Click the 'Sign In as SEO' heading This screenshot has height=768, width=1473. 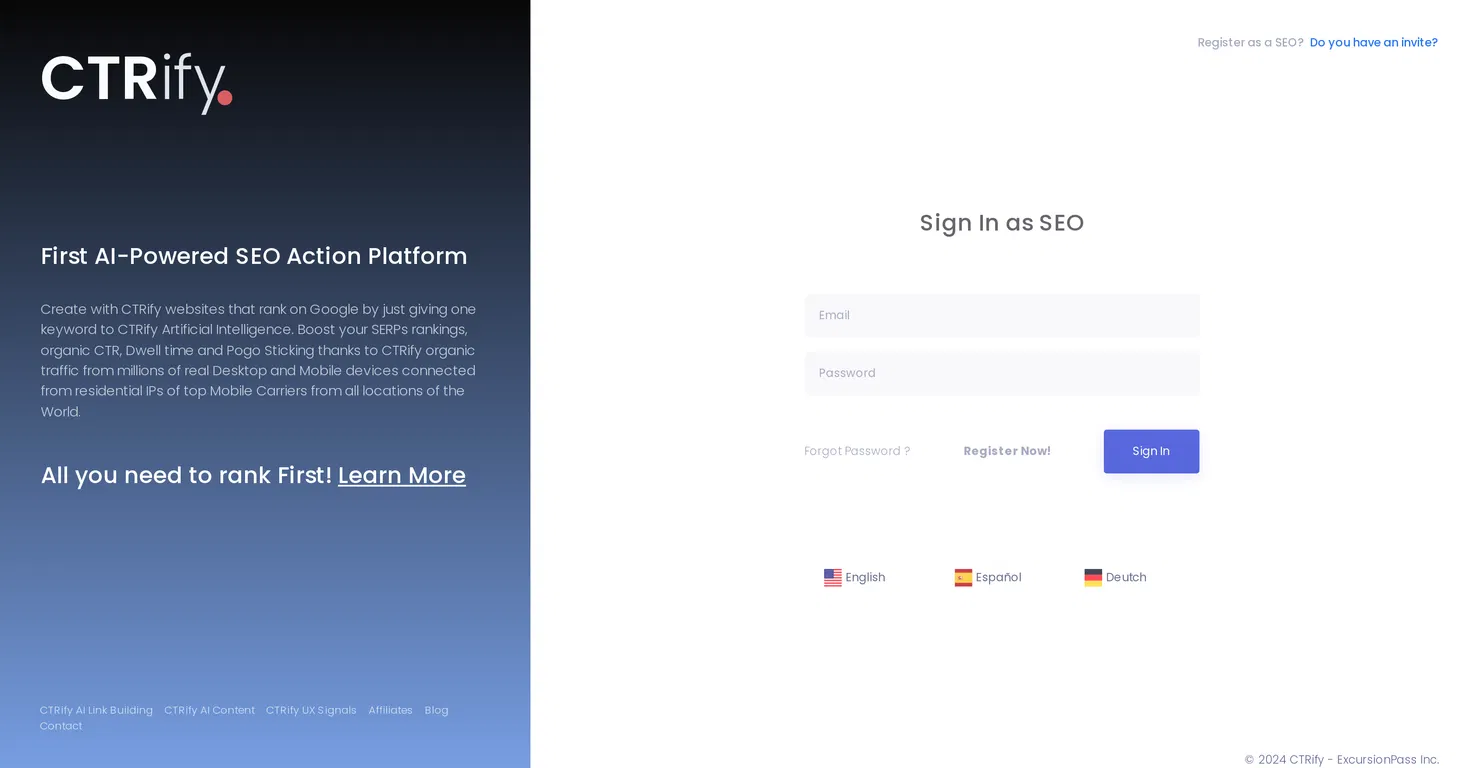click(1001, 222)
